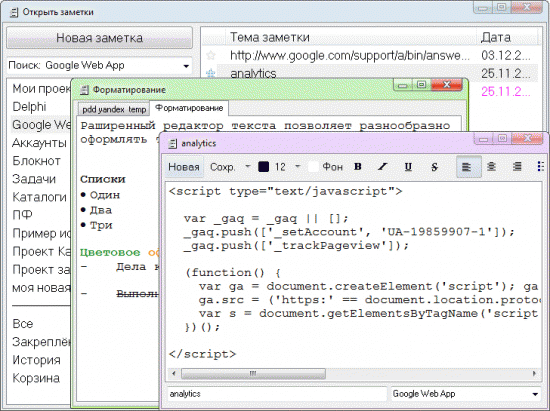Image resolution: width=550 pixels, height=411 pixels.
Task: Edit the analytics title input field
Action: click(x=277, y=394)
